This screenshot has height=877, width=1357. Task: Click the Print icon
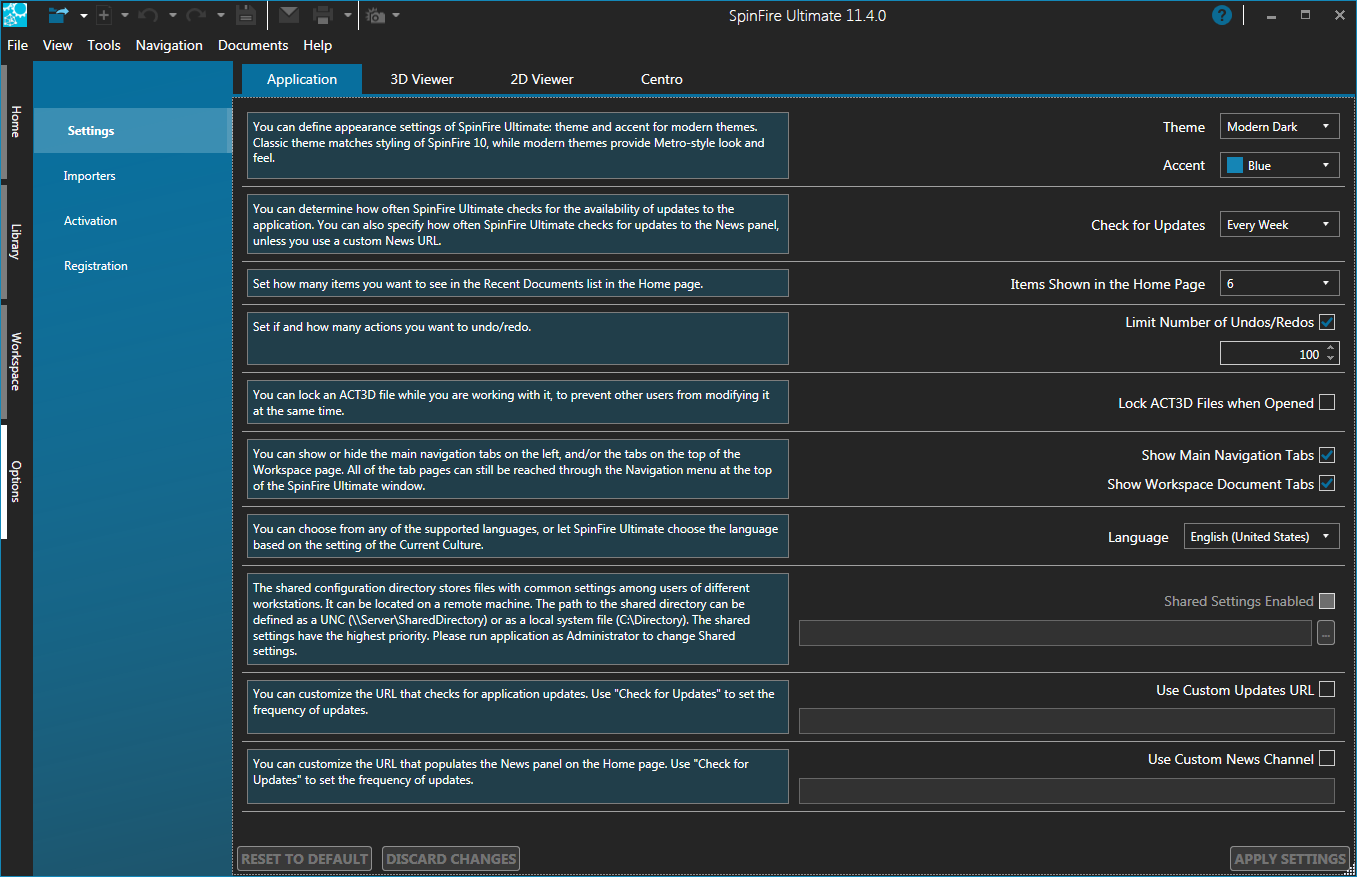(323, 15)
